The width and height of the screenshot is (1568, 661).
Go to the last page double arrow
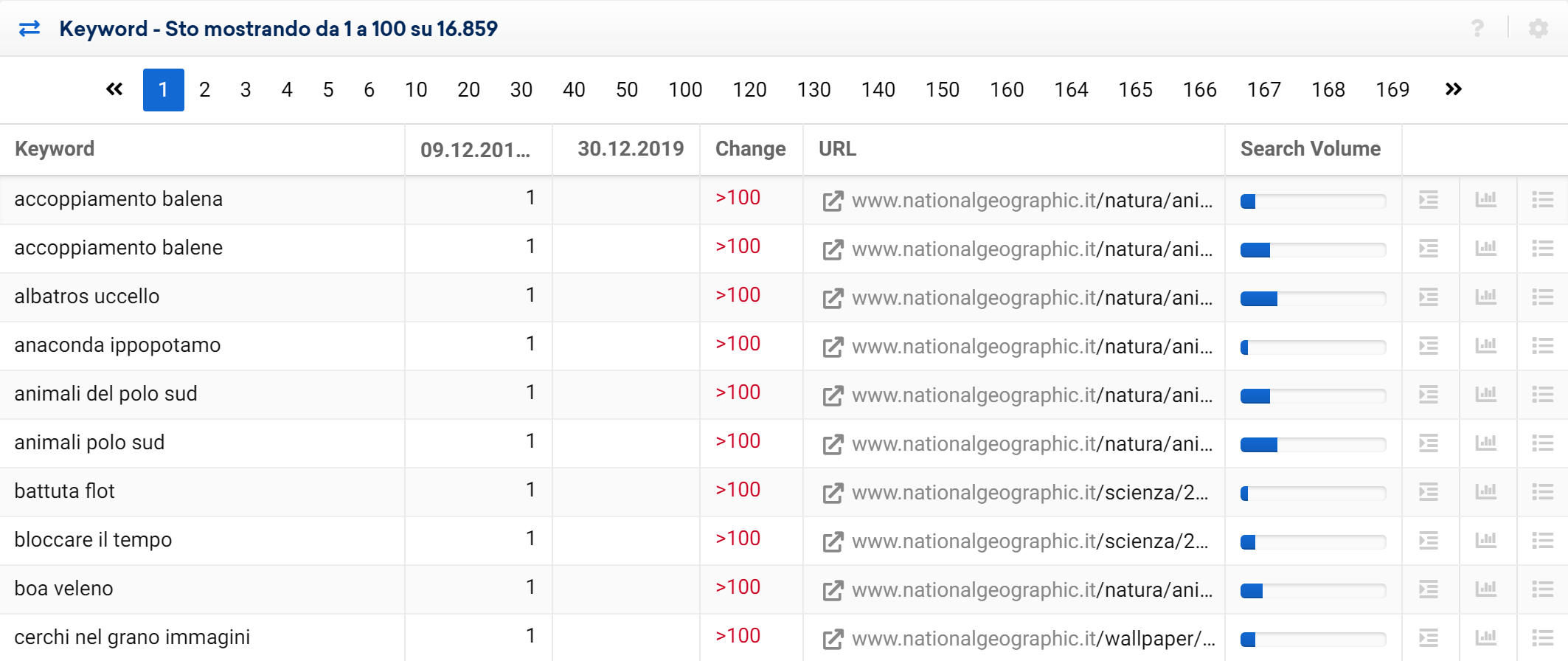[x=1453, y=89]
